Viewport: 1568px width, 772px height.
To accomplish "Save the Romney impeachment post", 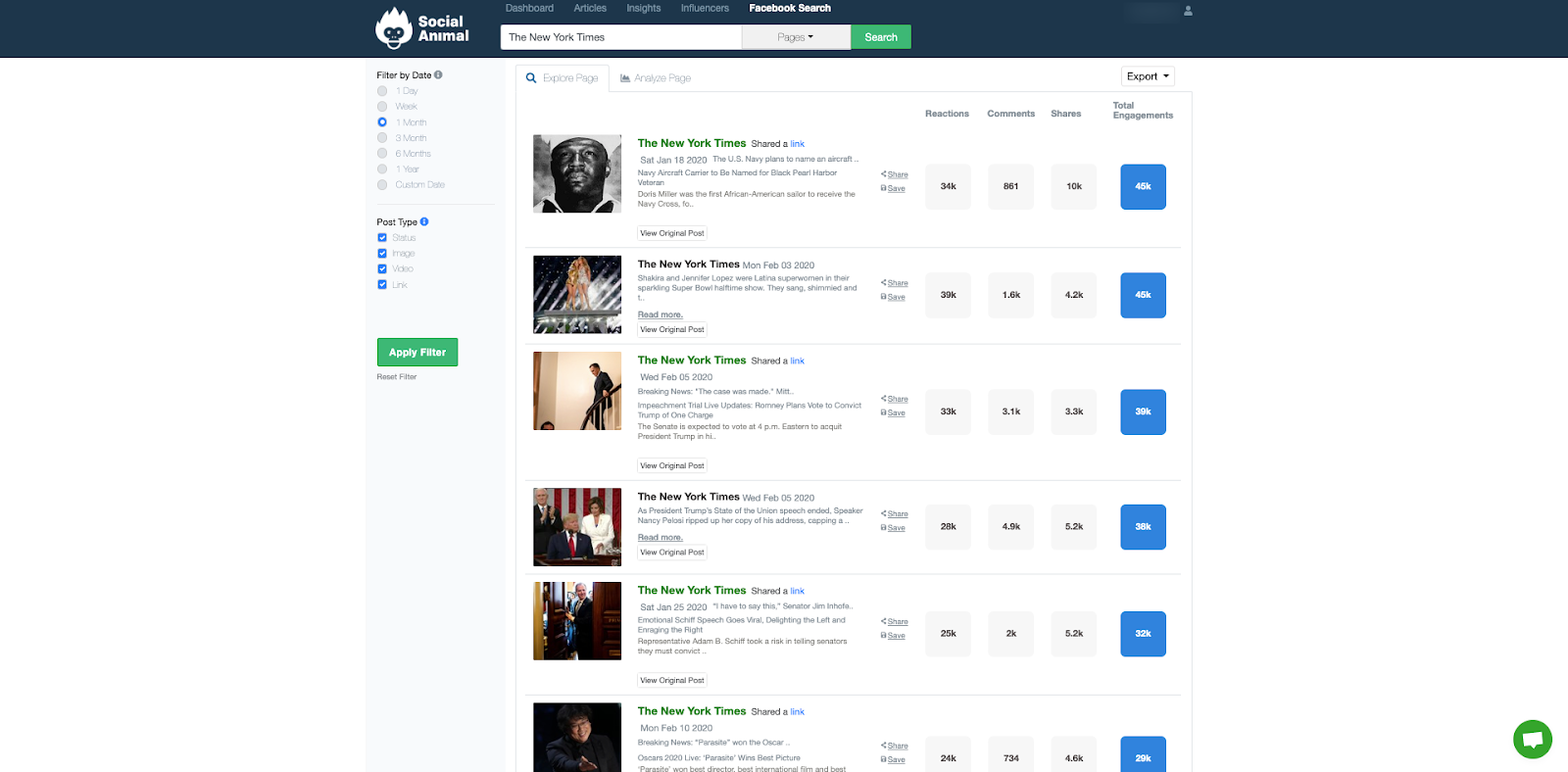I will (893, 412).
